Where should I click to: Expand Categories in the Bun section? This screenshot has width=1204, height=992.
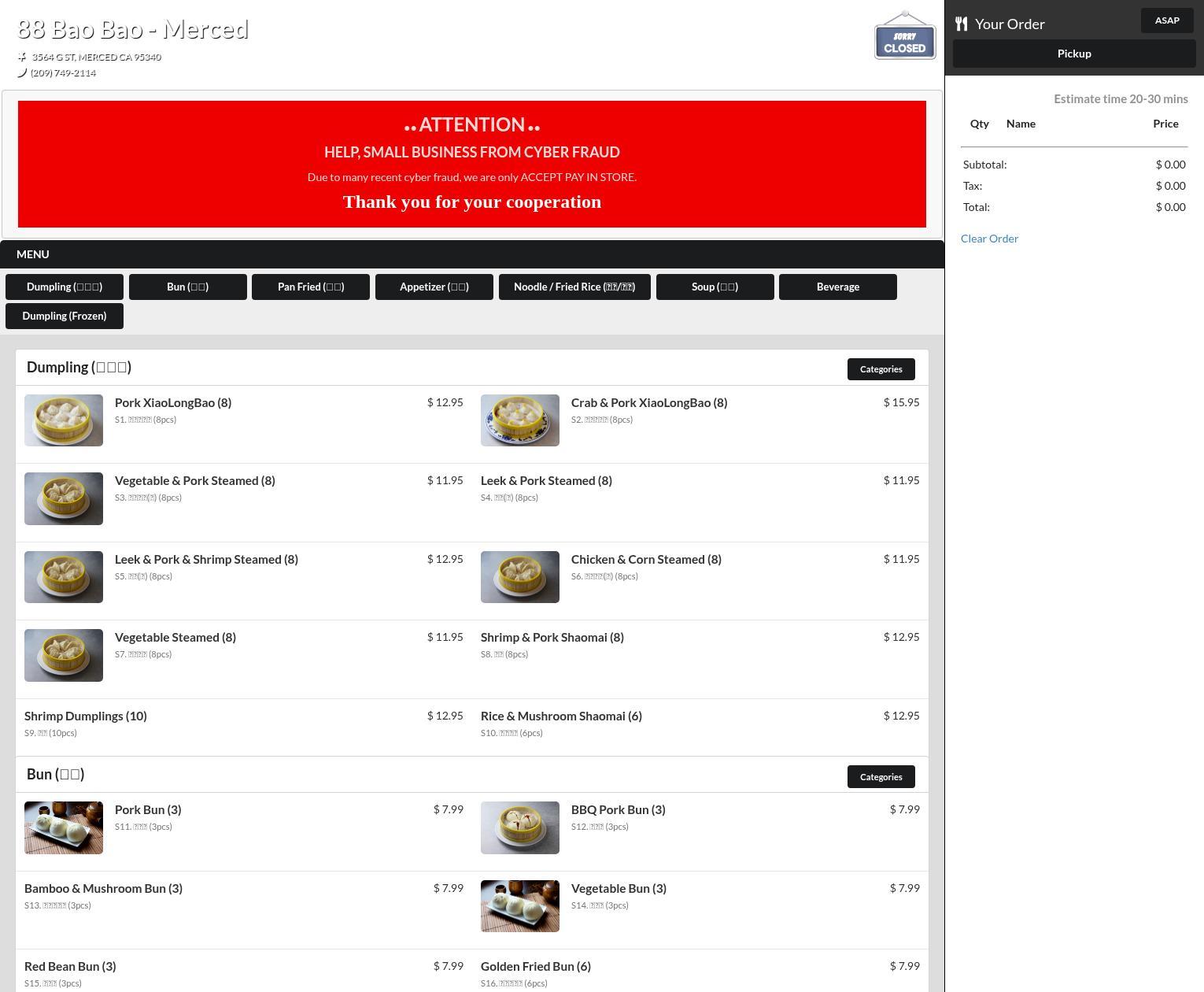pyautogui.click(x=881, y=777)
